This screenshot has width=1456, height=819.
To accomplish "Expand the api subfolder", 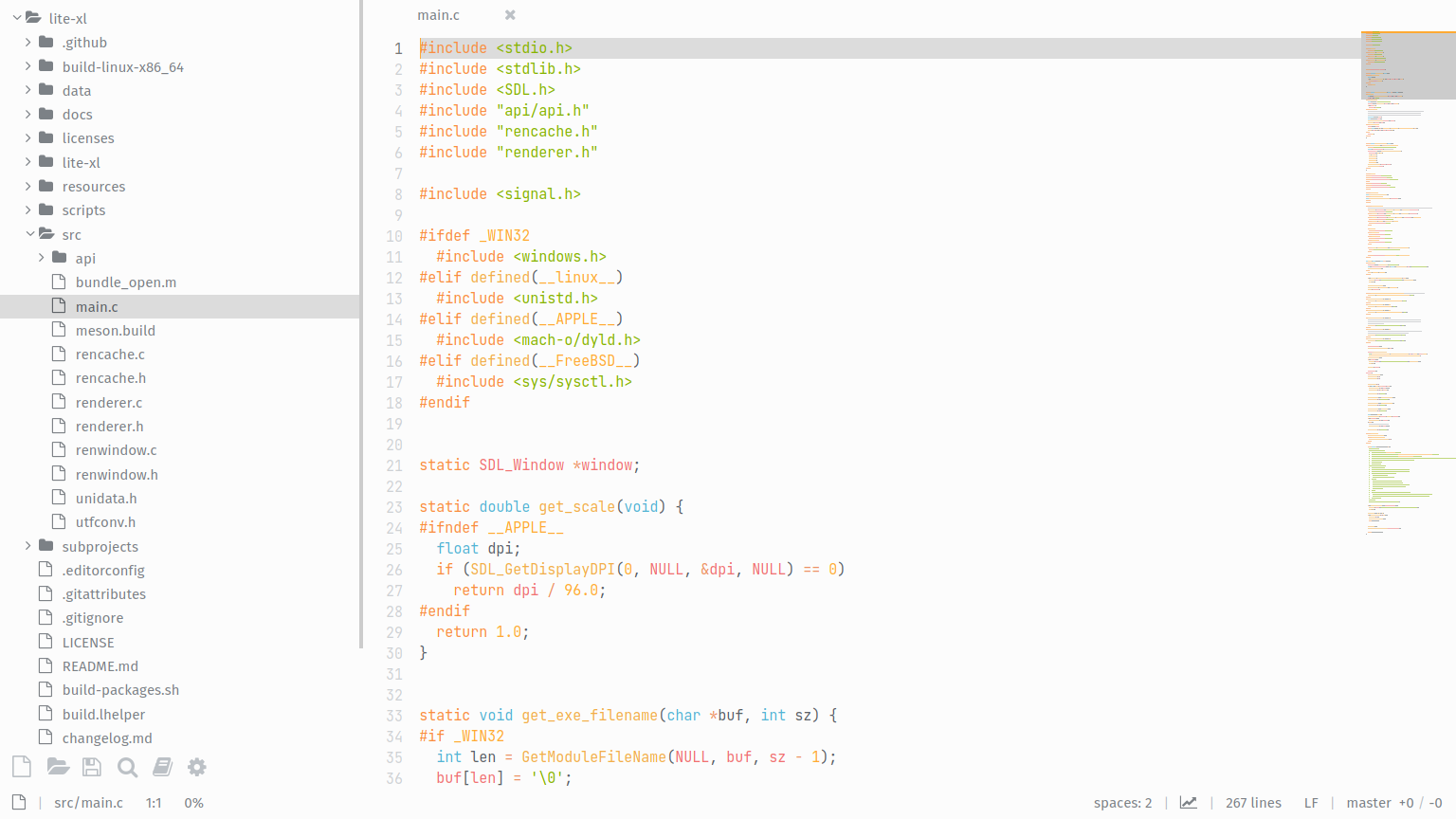I will (42, 258).
